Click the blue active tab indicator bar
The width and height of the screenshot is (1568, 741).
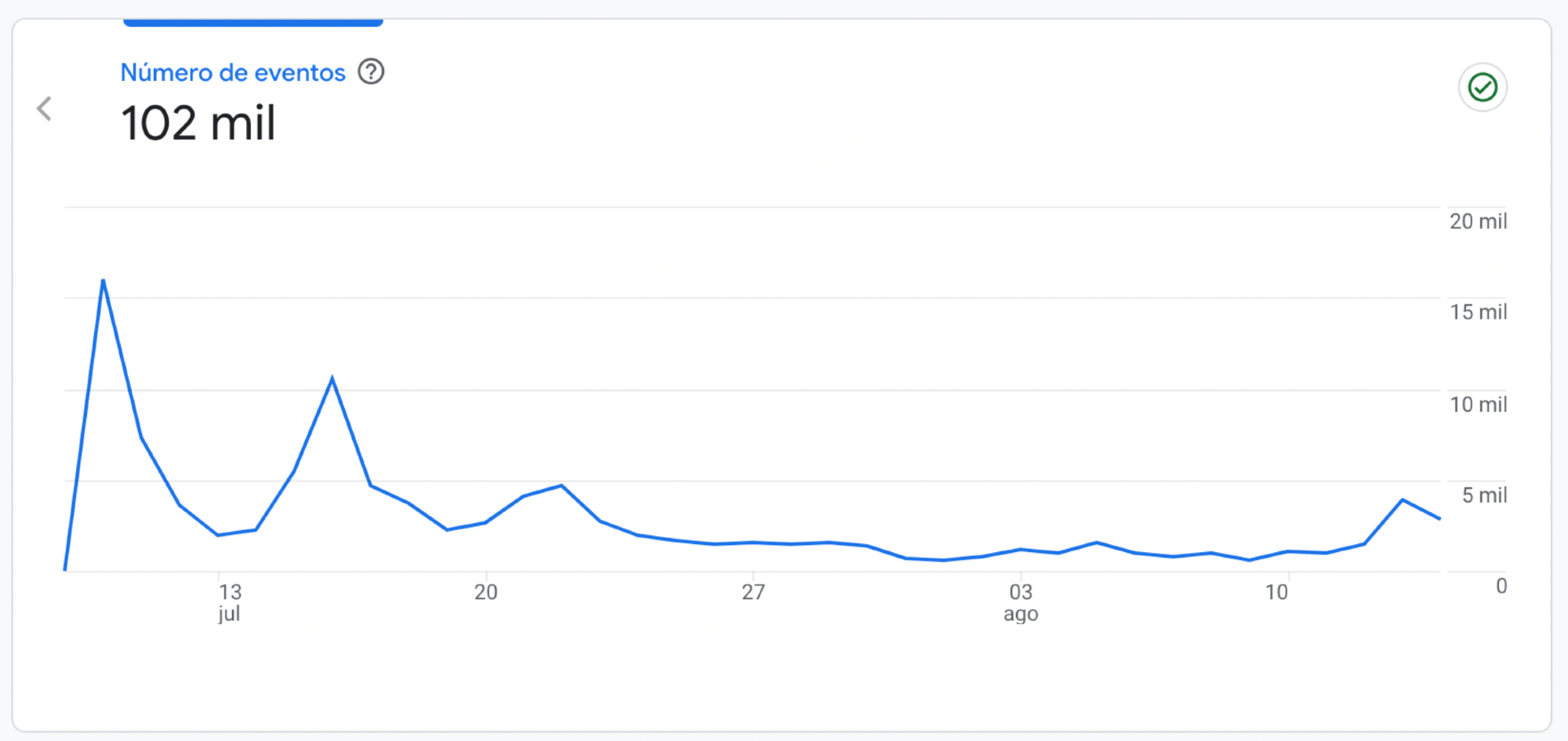(x=252, y=23)
